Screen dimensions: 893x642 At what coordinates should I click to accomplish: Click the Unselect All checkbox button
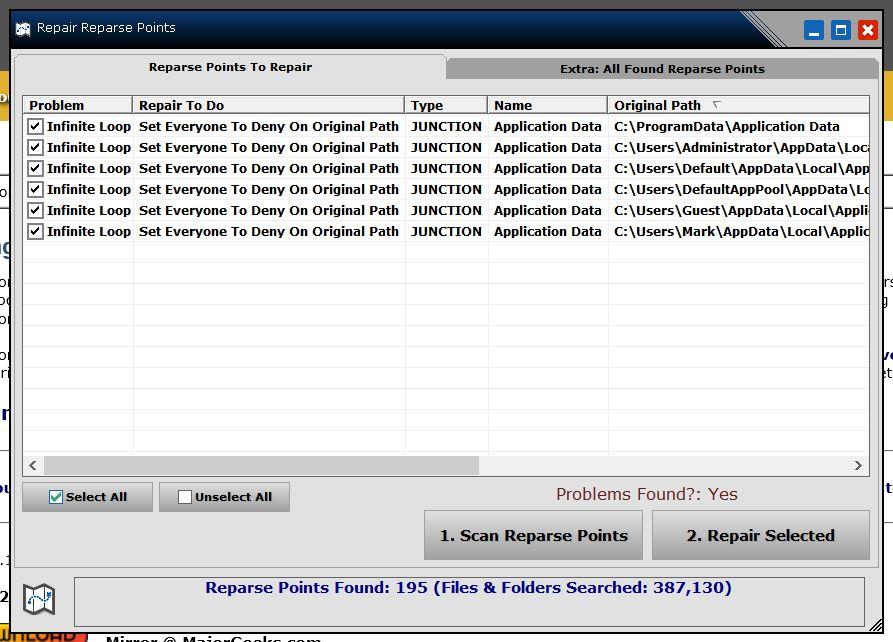(x=224, y=497)
